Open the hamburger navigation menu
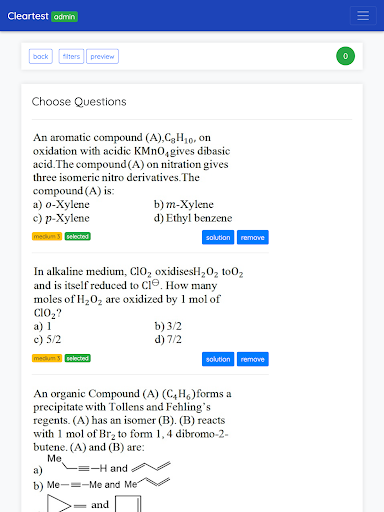384x512 pixels. click(x=363, y=16)
